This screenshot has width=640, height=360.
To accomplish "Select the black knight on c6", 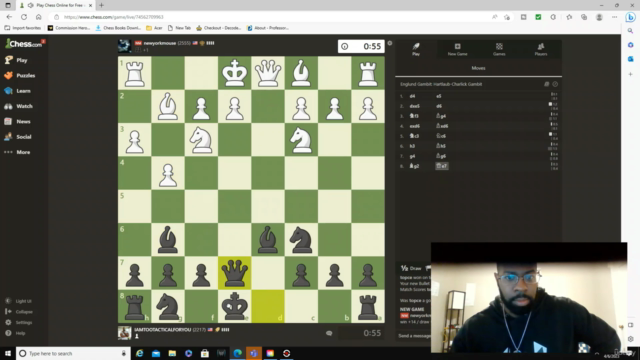I will [301, 240].
